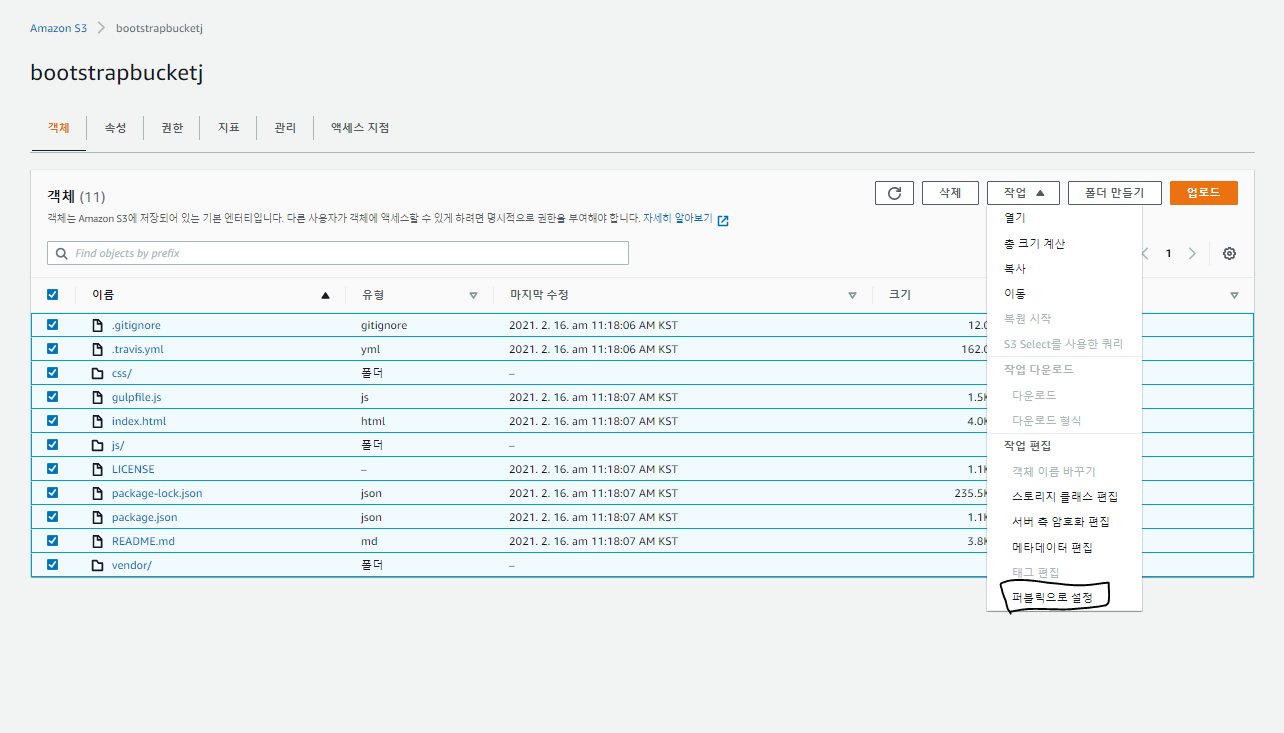Open the README.md object link
Screen dimensions: 1284x733
click(143, 541)
